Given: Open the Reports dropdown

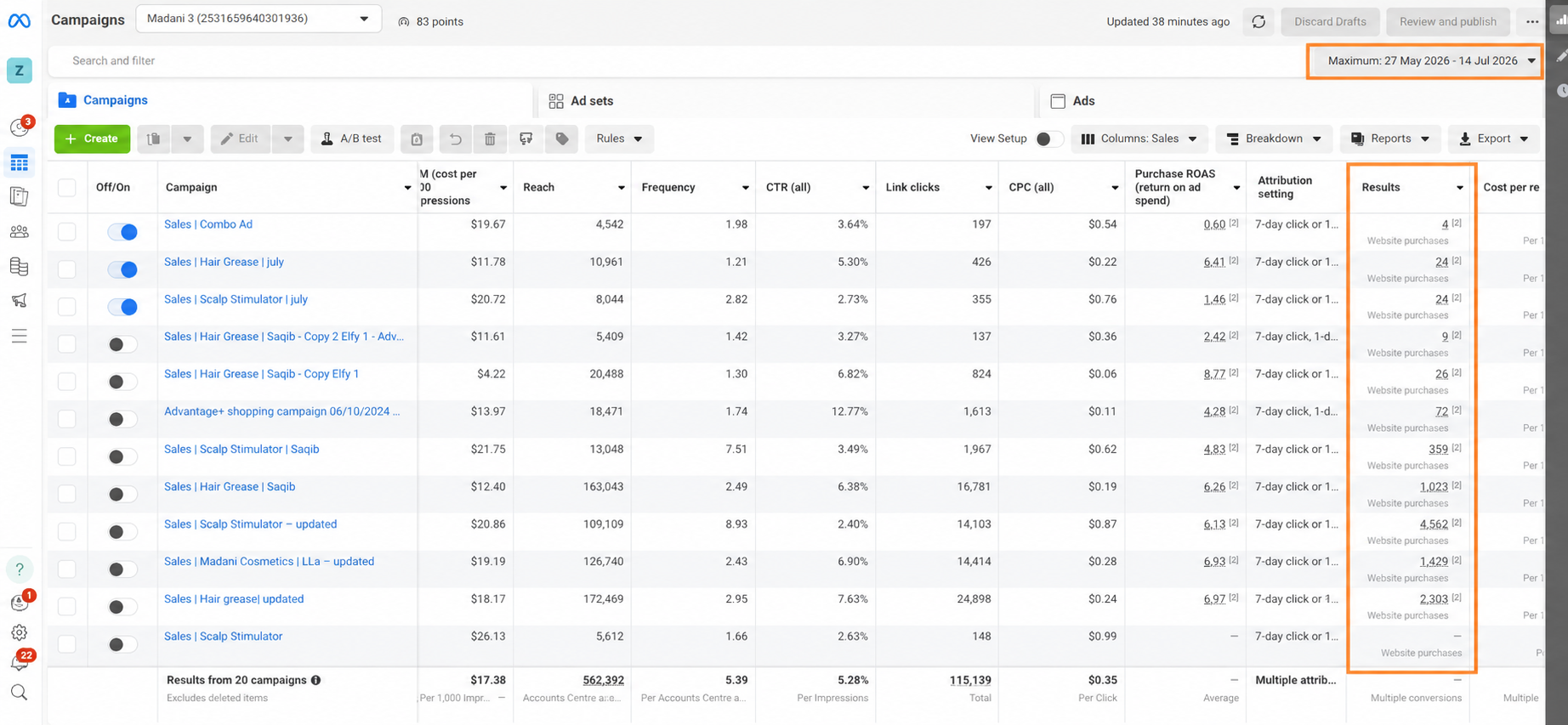Looking at the screenshot, I should click(x=1390, y=139).
